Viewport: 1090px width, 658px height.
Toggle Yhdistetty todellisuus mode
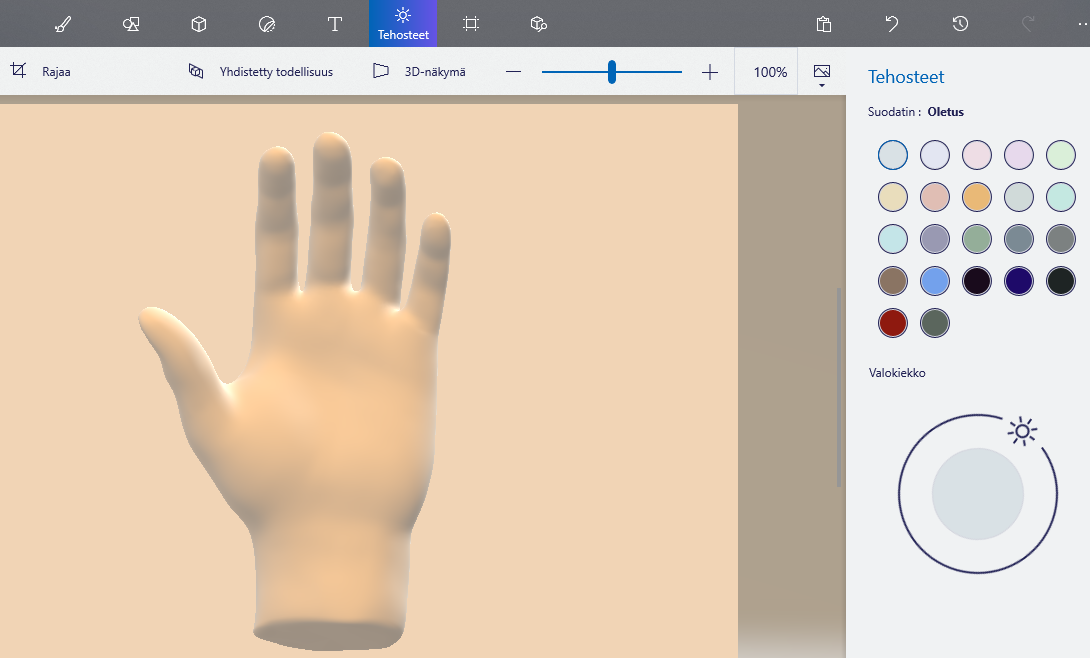pyautogui.click(x=261, y=72)
